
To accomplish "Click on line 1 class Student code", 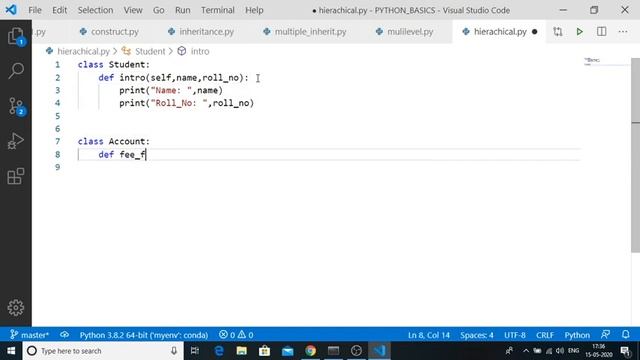I will coord(114,64).
